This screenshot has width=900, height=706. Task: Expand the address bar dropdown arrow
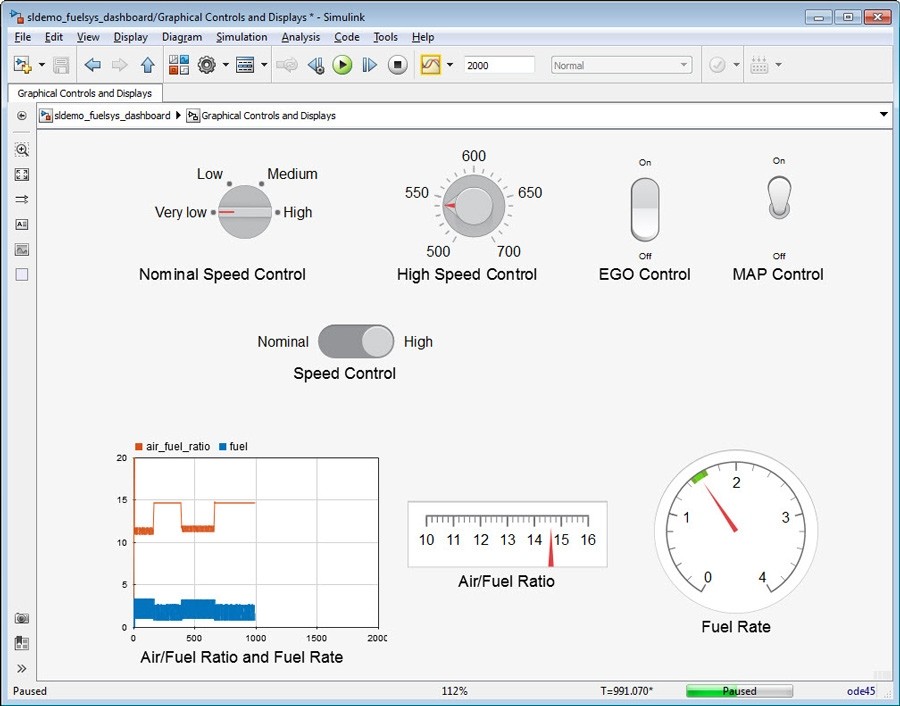[883, 115]
